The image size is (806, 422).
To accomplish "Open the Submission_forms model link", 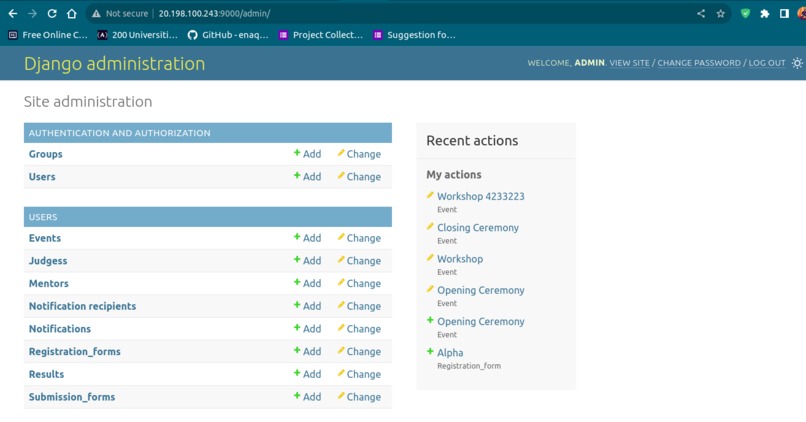I will (72, 397).
